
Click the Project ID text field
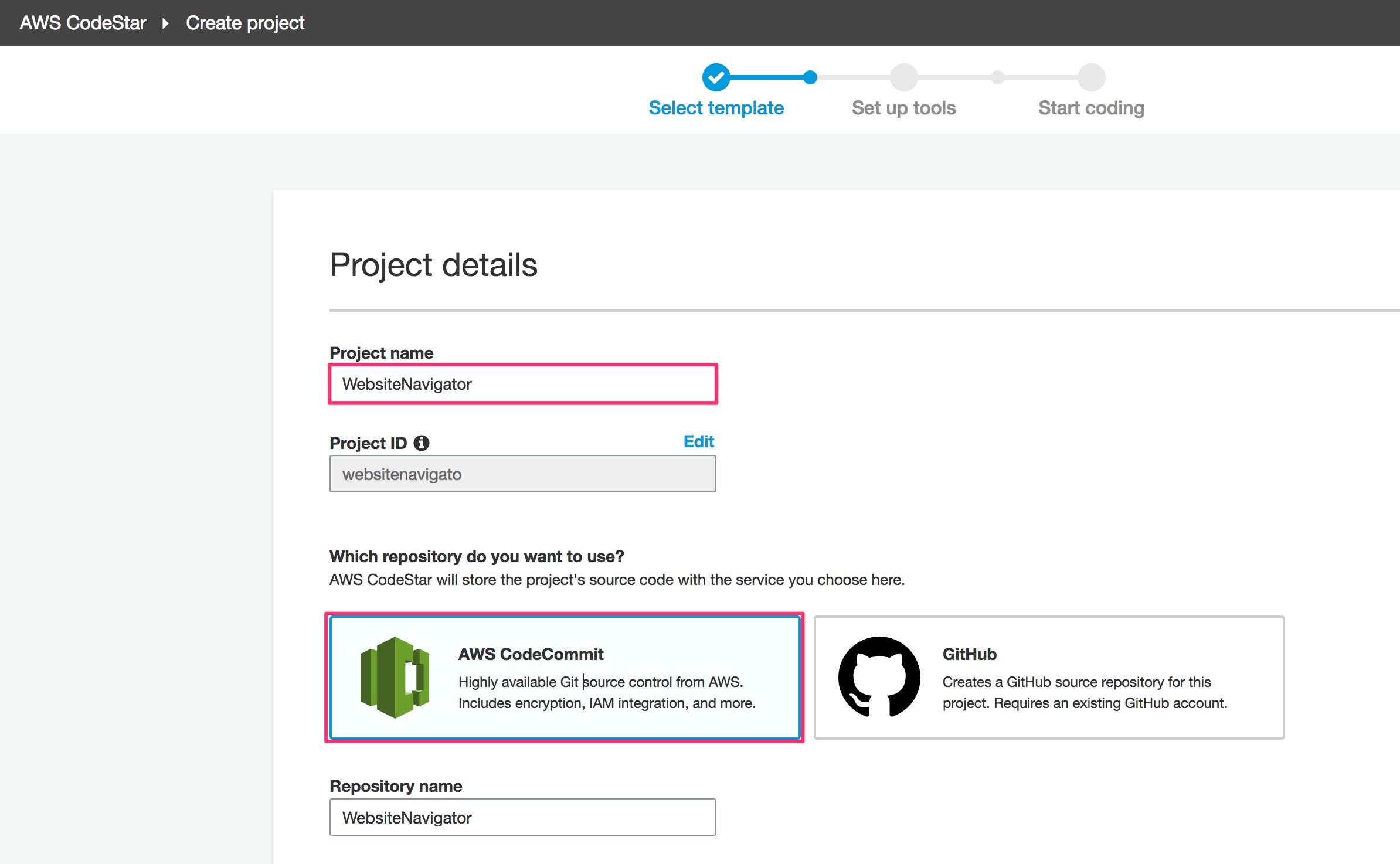point(523,474)
